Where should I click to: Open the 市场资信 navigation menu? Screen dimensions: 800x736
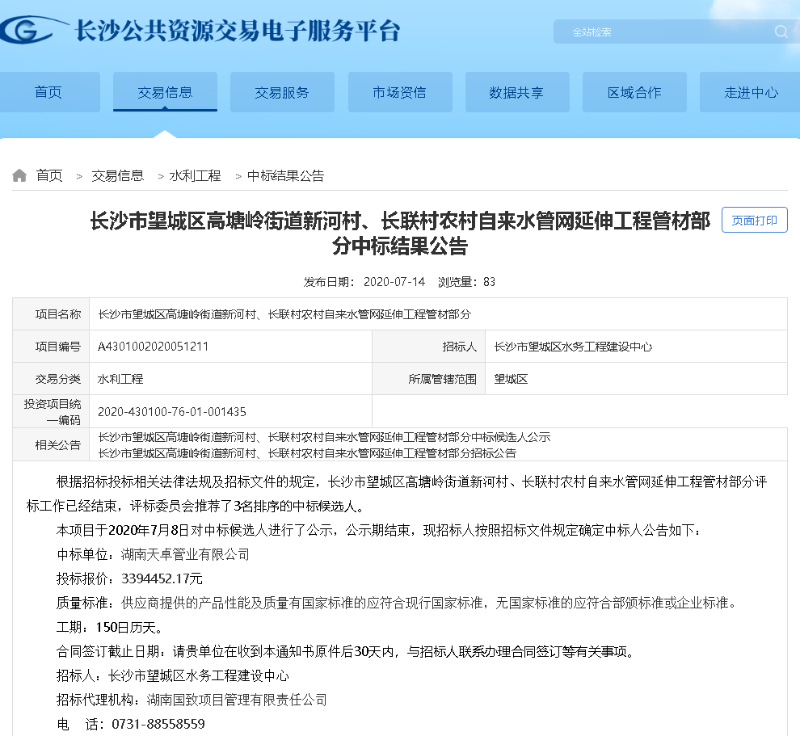coord(399,91)
